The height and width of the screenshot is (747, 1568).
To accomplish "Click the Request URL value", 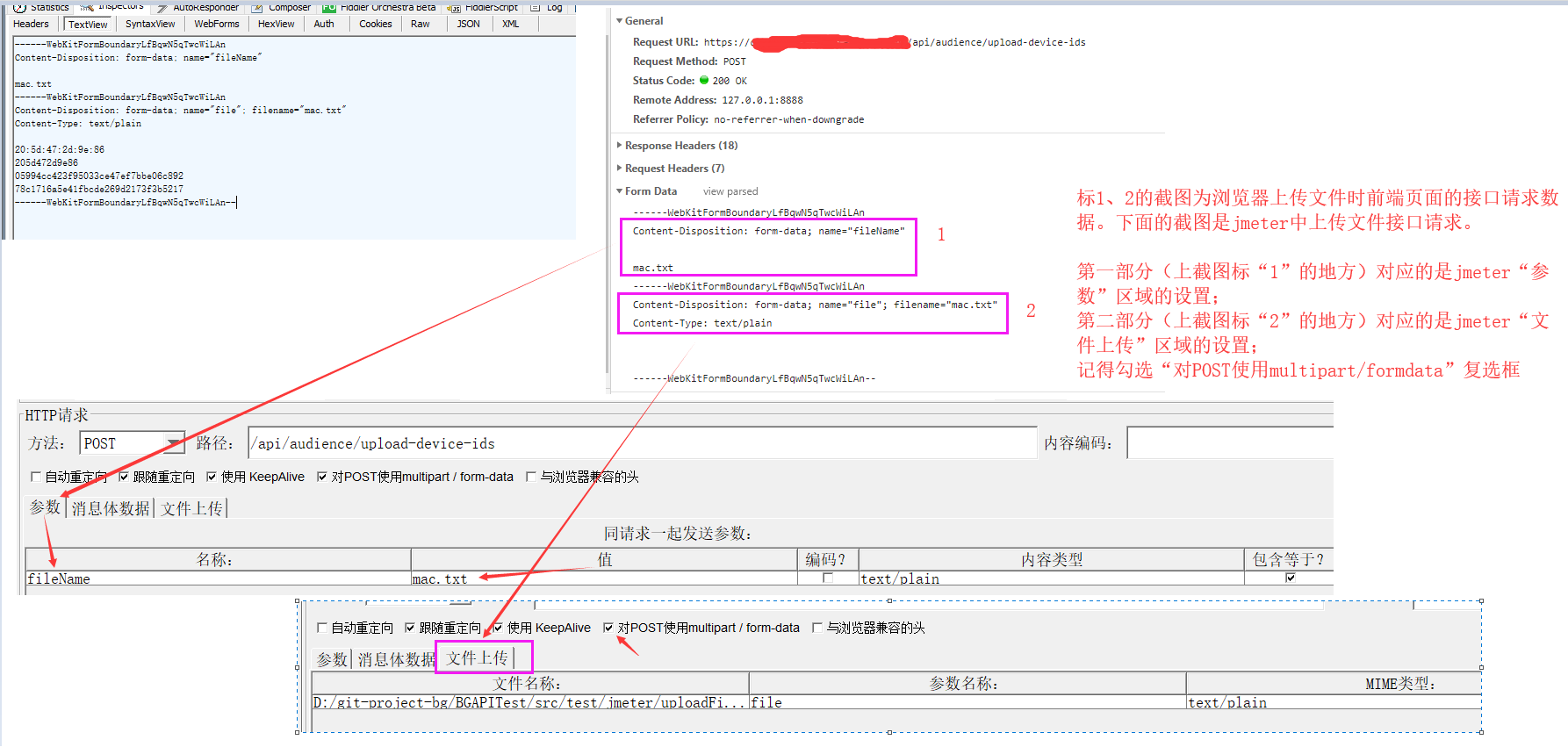I will [895, 42].
